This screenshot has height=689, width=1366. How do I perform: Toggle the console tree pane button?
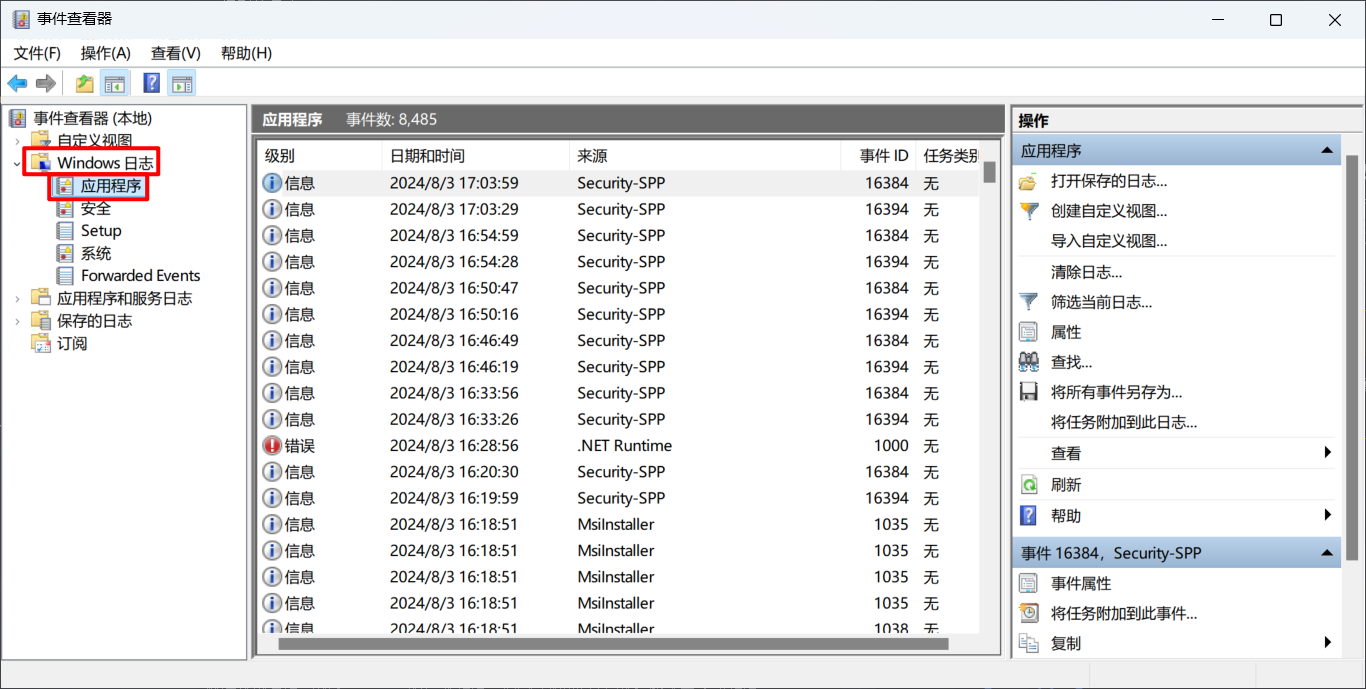(x=115, y=83)
